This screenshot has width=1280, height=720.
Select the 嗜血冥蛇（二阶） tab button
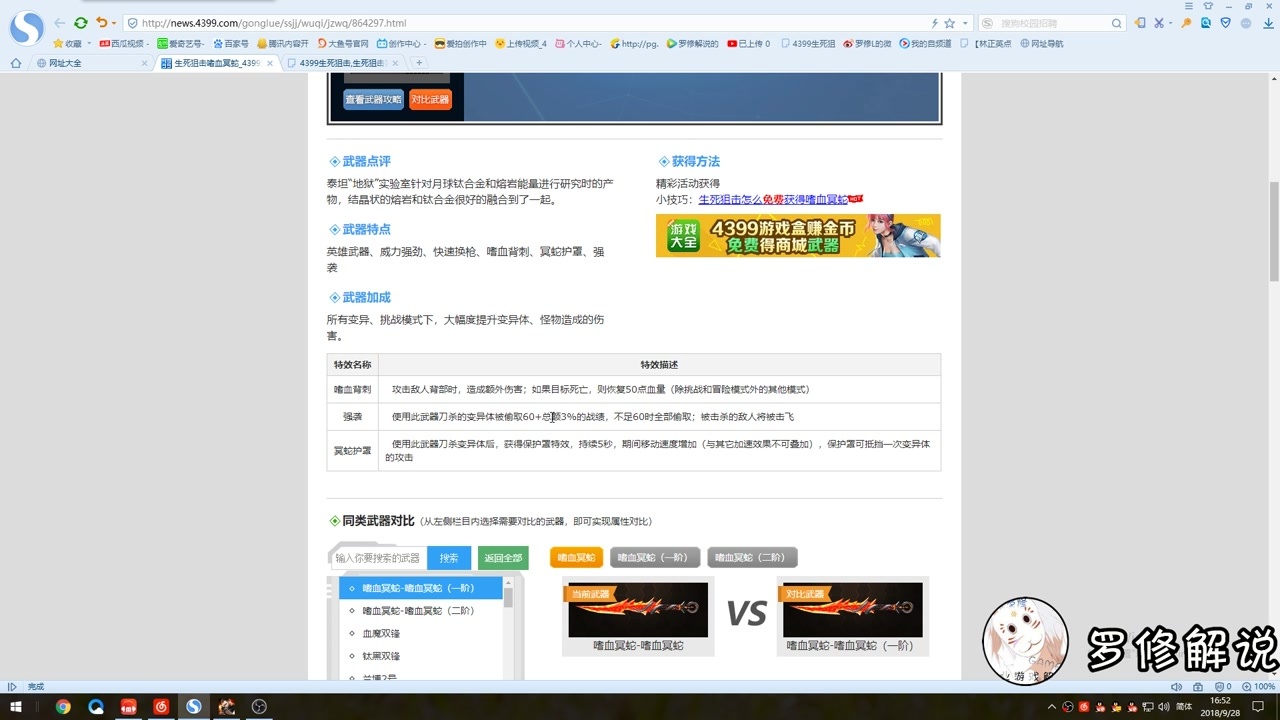coord(752,558)
